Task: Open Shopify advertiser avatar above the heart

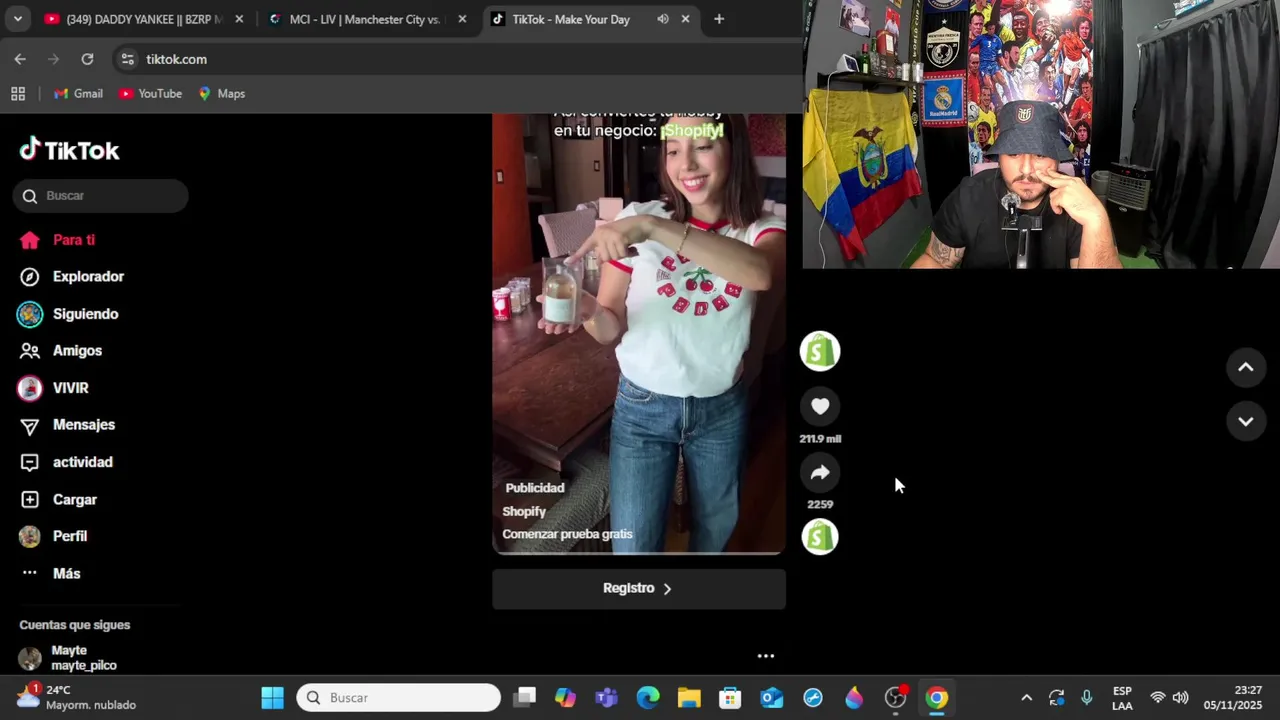Action: coord(820,351)
